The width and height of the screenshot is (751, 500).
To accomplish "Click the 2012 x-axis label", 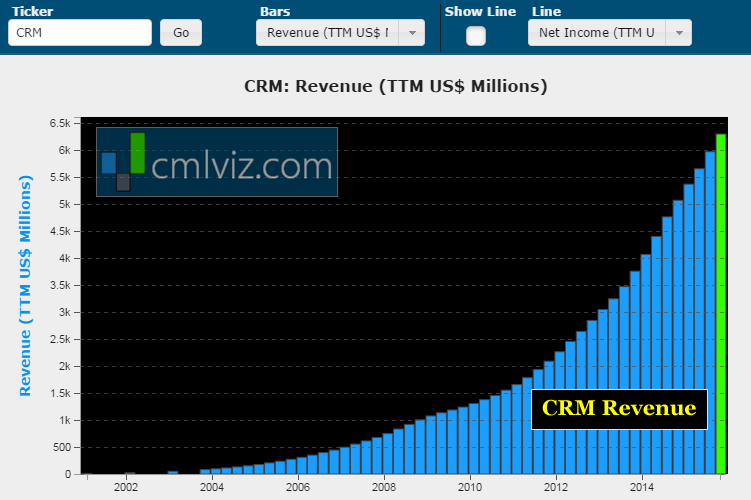I will click(556, 487).
